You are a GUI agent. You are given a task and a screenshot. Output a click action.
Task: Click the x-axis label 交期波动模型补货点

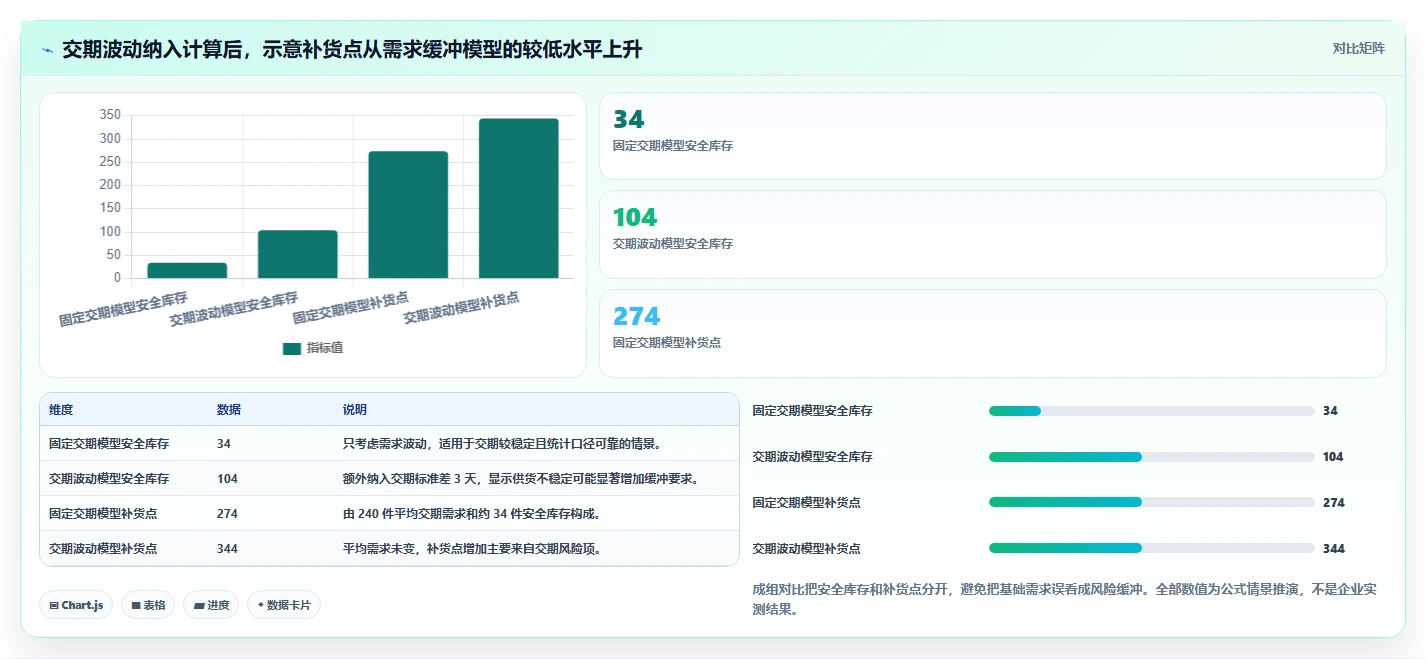(x=462, y=307)
